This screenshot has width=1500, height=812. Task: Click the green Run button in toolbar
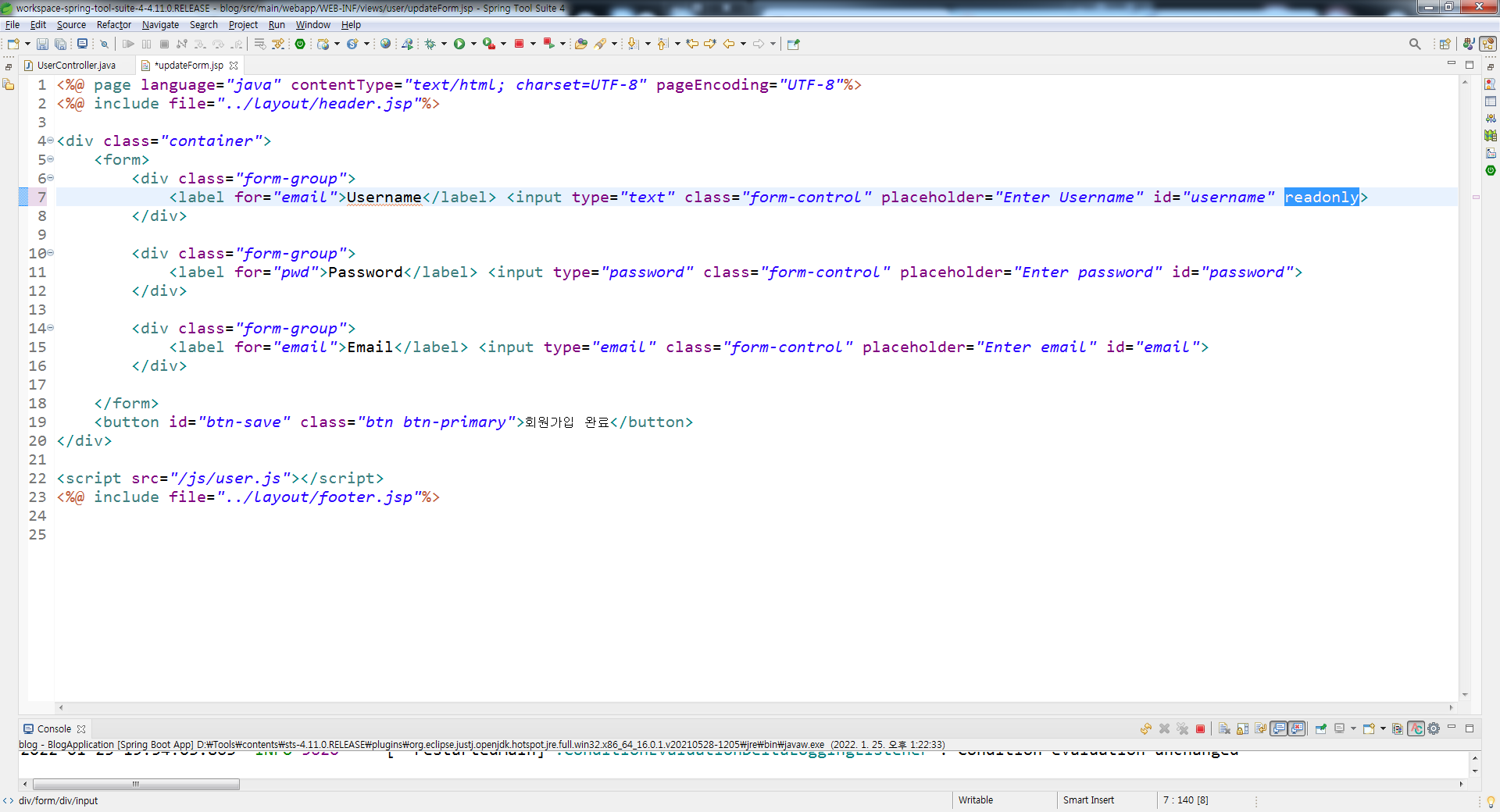point(459,44)
